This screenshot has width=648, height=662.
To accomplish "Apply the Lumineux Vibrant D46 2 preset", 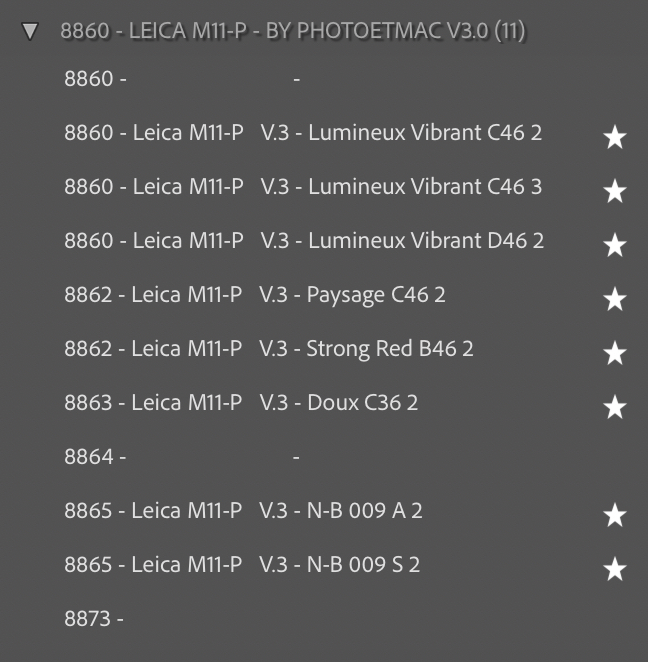I will click(x=303, y=240).
